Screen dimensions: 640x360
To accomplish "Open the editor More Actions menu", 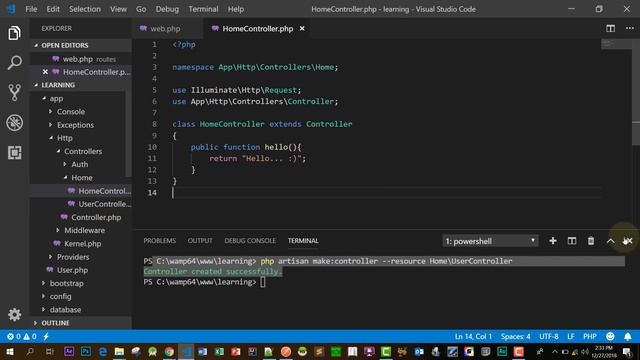I will click(x=629, y=28).
